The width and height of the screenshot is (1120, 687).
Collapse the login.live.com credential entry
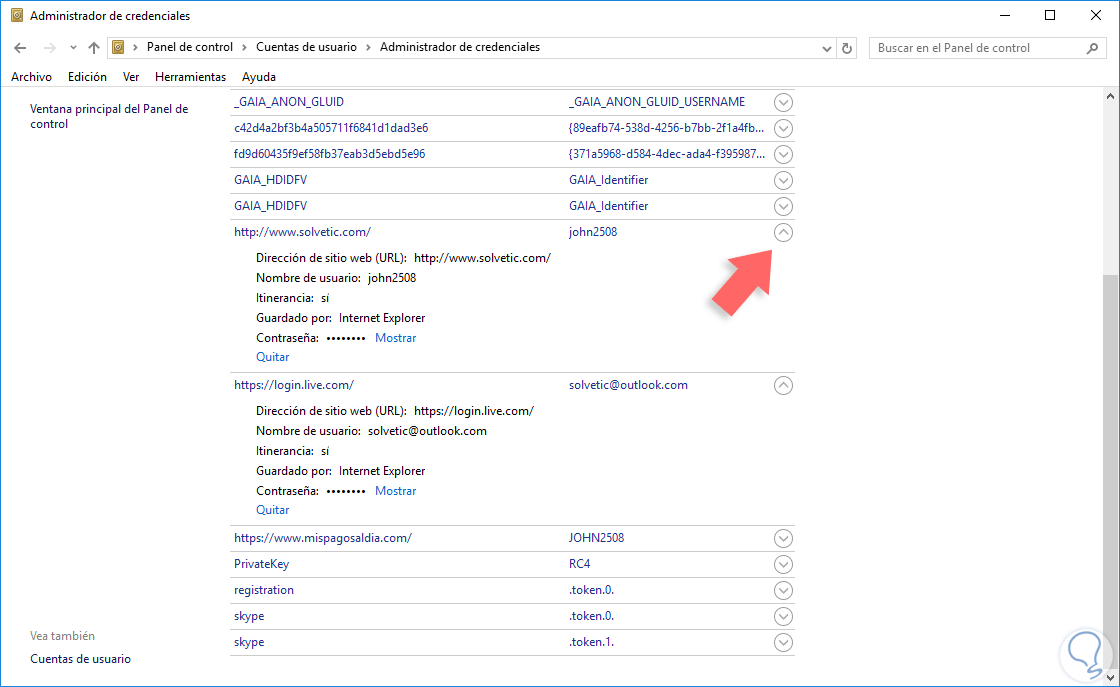pos(784,385)
